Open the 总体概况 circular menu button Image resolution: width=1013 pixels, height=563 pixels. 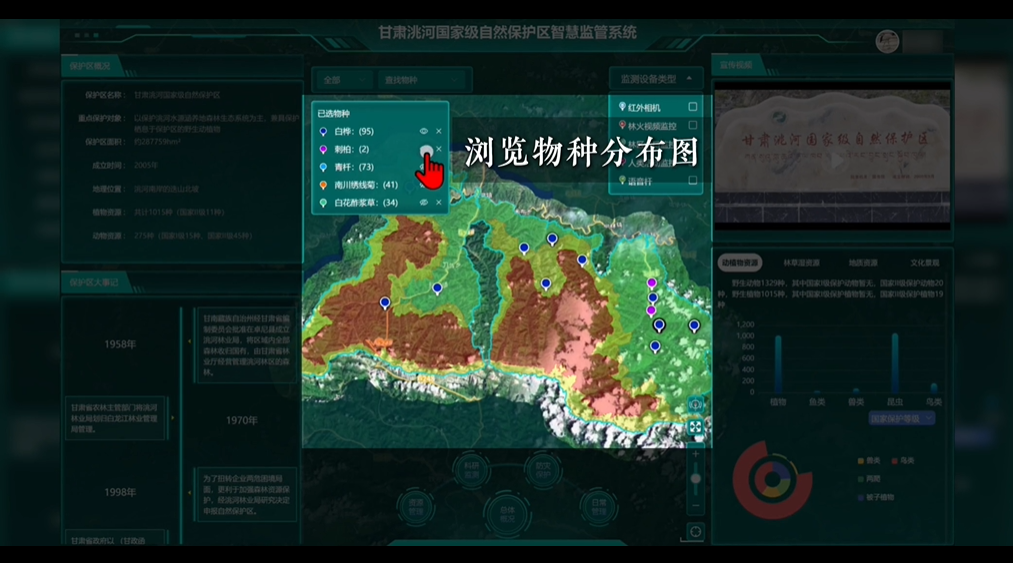506,509
